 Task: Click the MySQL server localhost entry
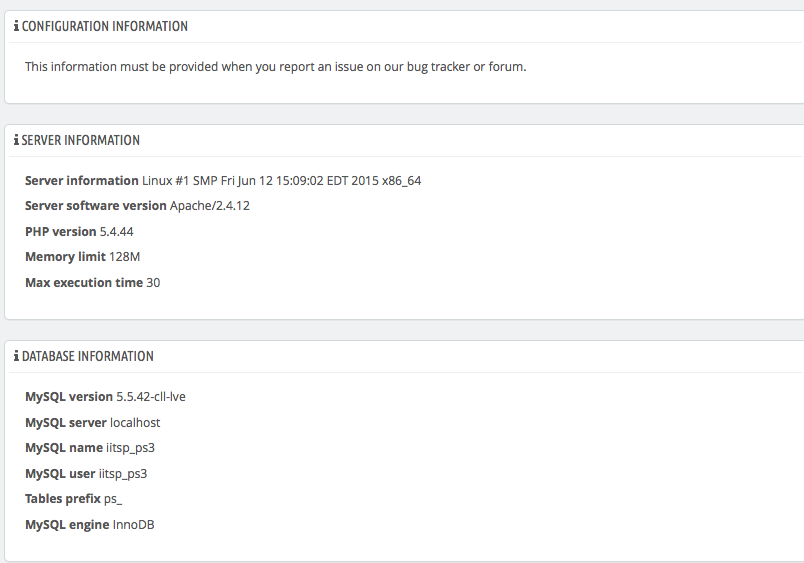[92, 423]
